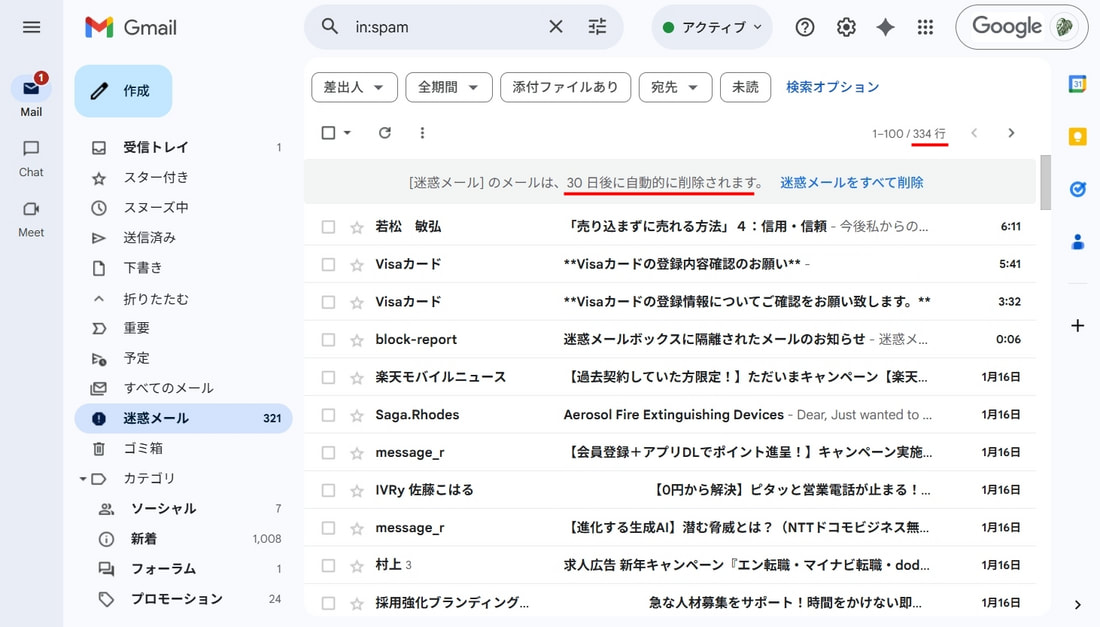
Task: Click the 迷惑メールをすべて削除 link
Action: point(851,182)
